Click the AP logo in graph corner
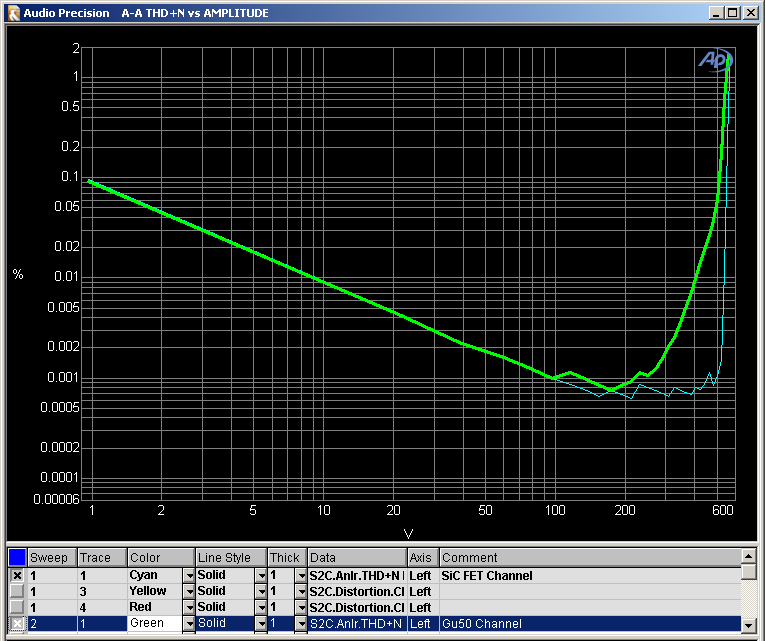Viewport: 765px width, 641px height. [x=714, y=60]
